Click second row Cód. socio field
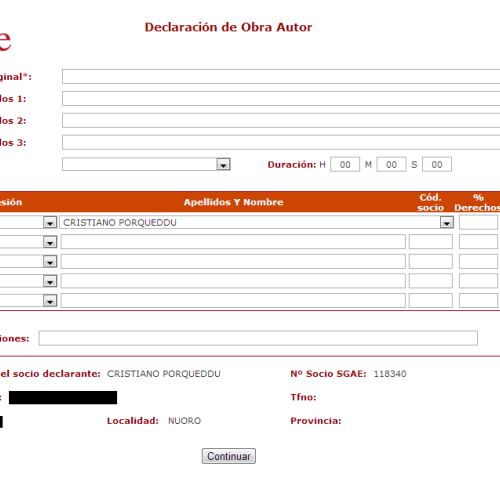 point(431,242)
